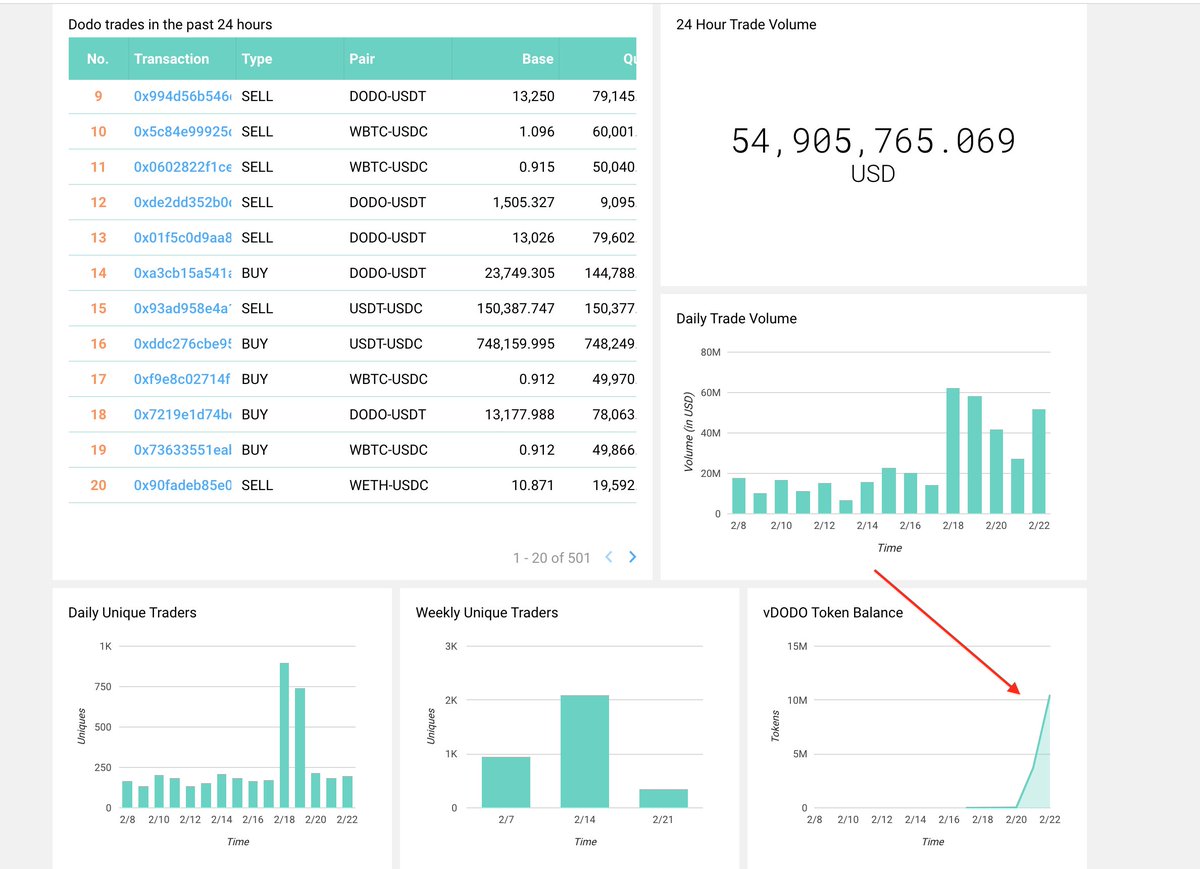
Task: Click the base value 13,177.988 cell
Action: click(519, 414)
